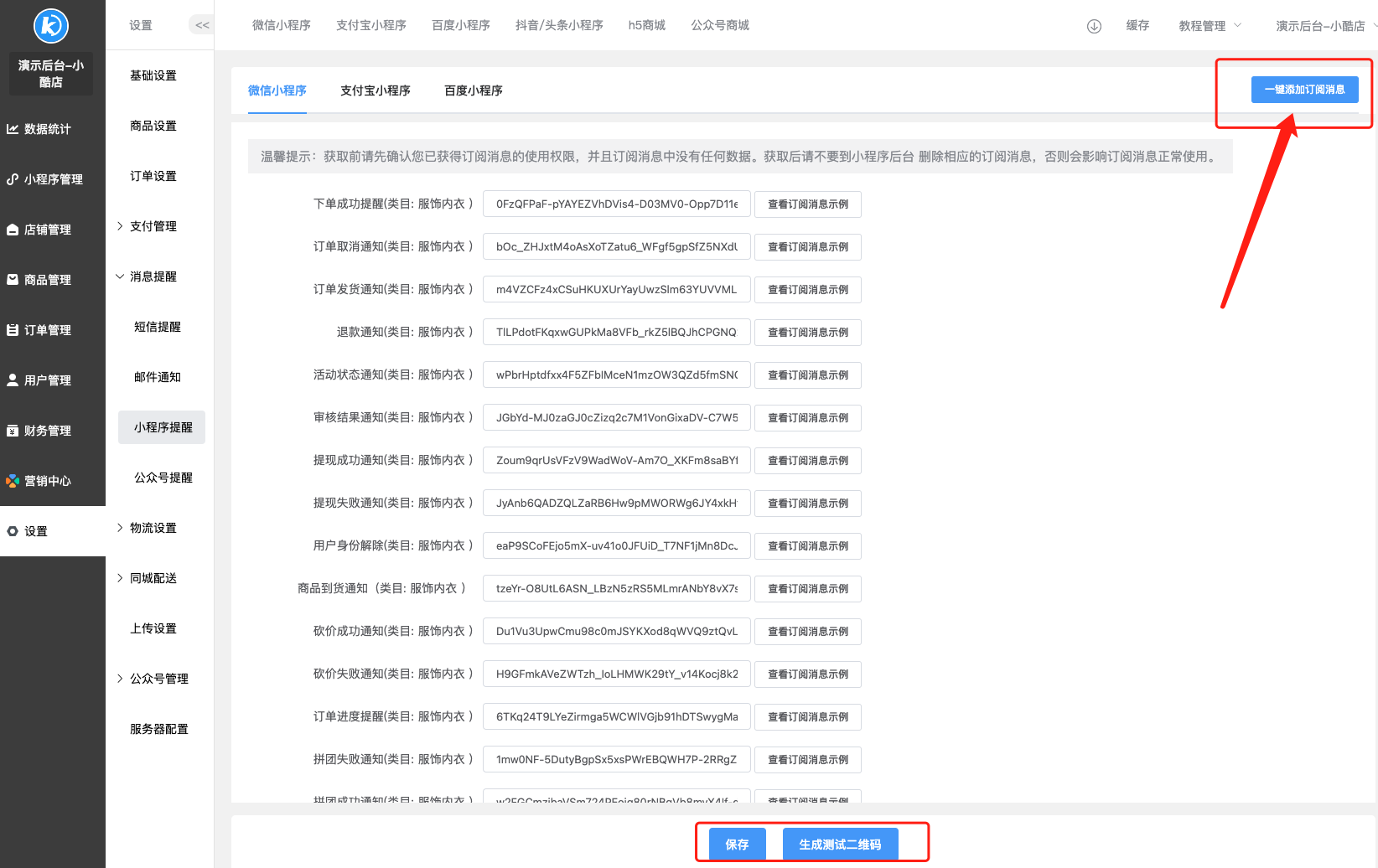Image resolution: width=1378 pixels, height=868 pixels.
Task: Click the blue K logo icon
Action: (x=51, y=26)
